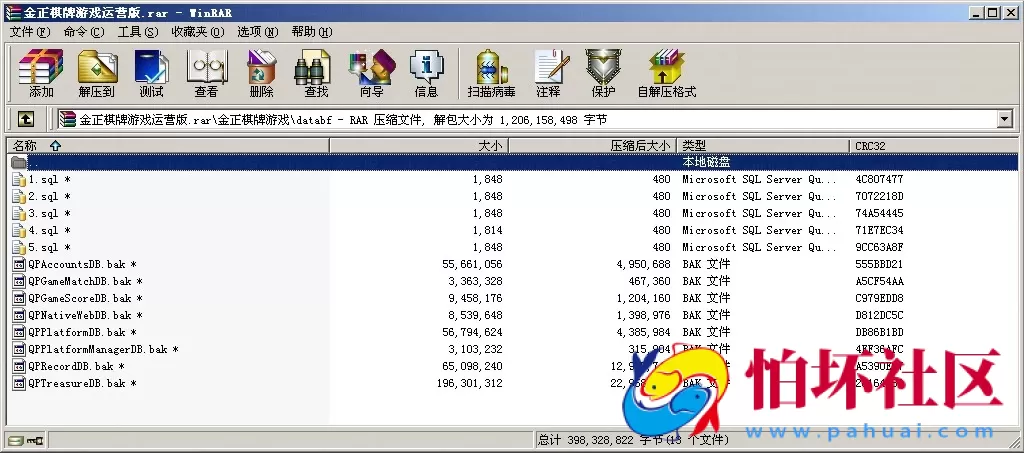Click the 本地磁盘 type cell

click(706, 162)
